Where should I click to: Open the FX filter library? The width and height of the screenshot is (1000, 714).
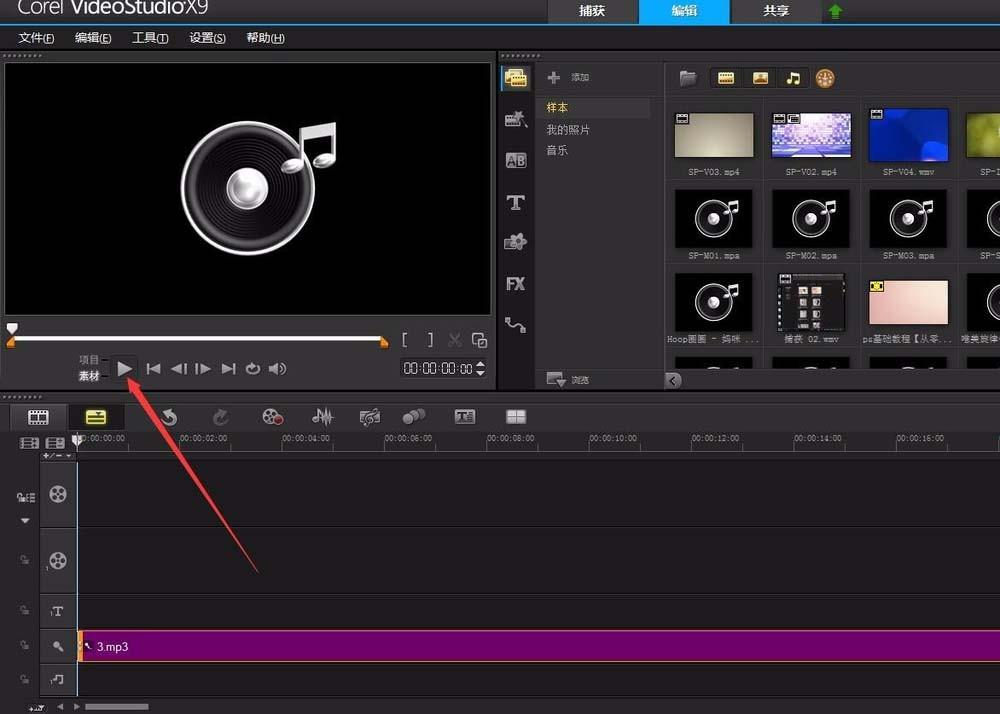(516, 284)
